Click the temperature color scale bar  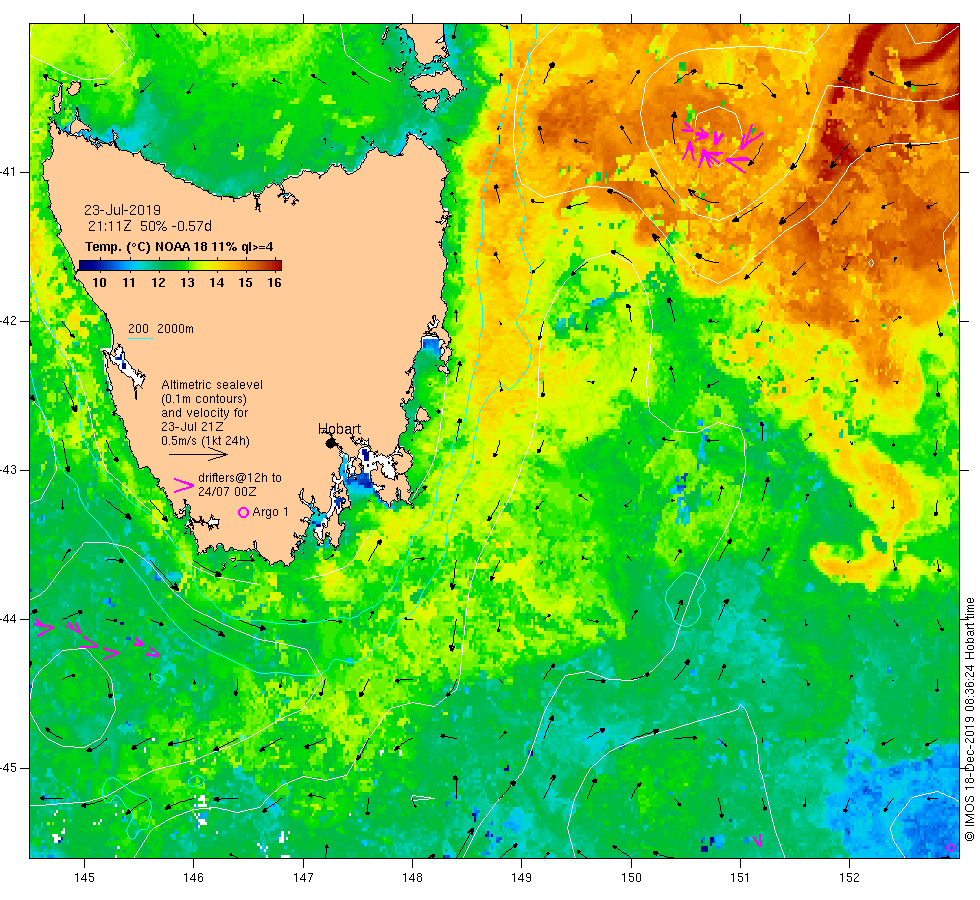[x=181, y=265]
